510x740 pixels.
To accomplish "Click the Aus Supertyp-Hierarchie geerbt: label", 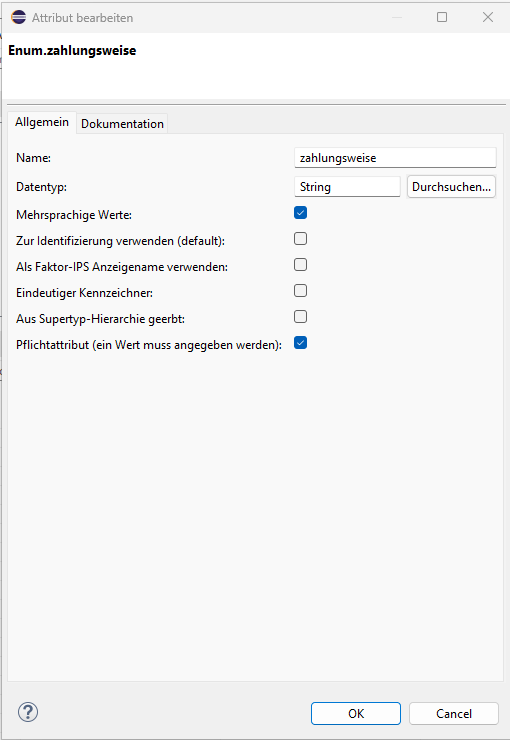I will click(100, 319).
